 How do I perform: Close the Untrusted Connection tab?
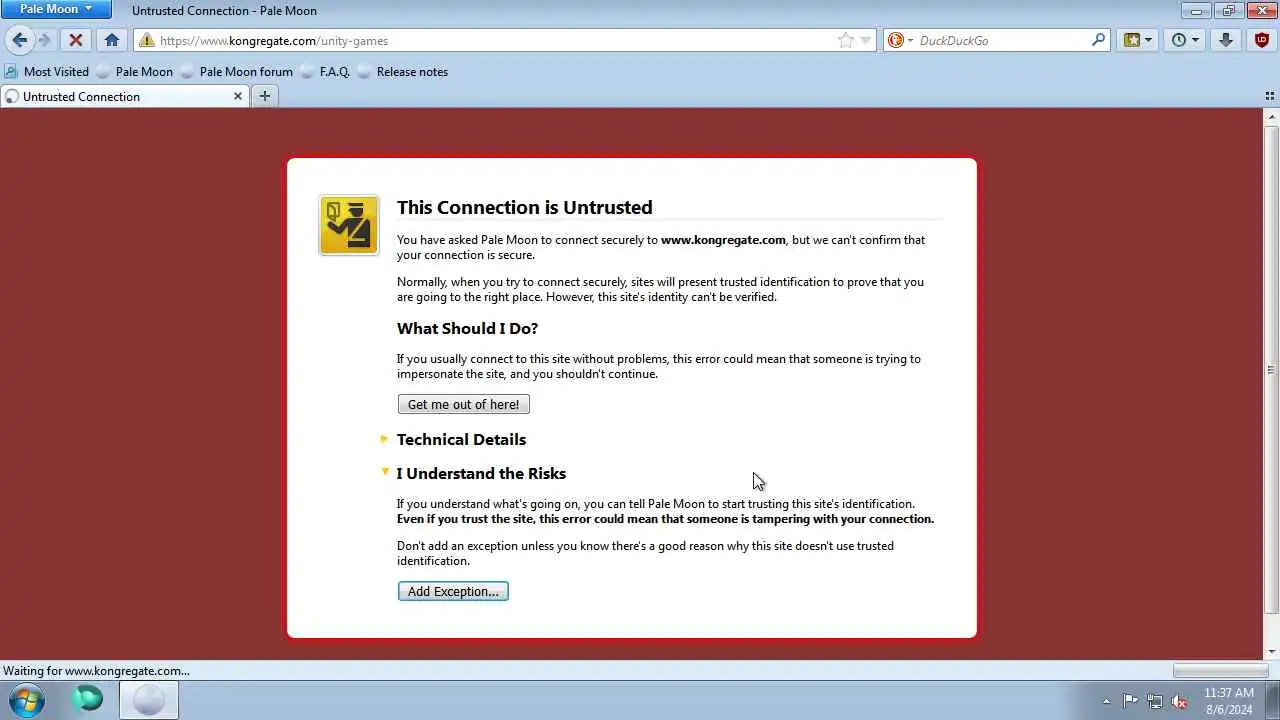238,96
